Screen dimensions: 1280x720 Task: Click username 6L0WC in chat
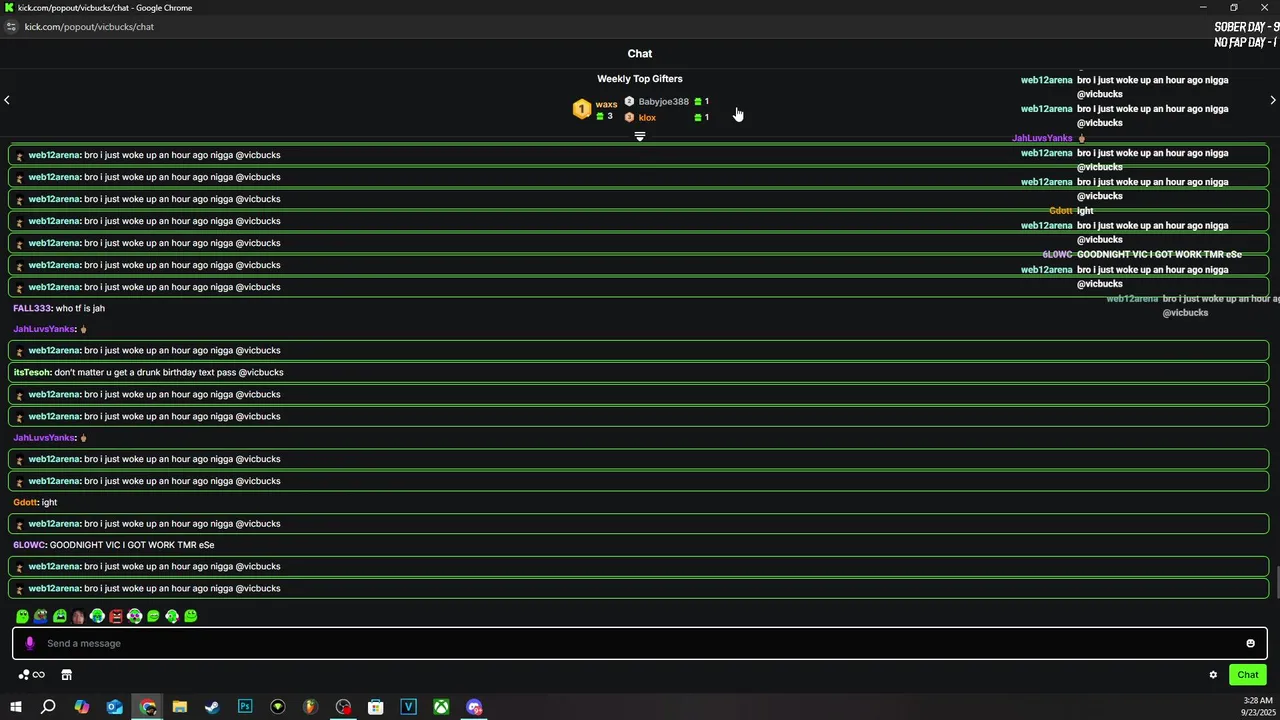click(29, 545)
